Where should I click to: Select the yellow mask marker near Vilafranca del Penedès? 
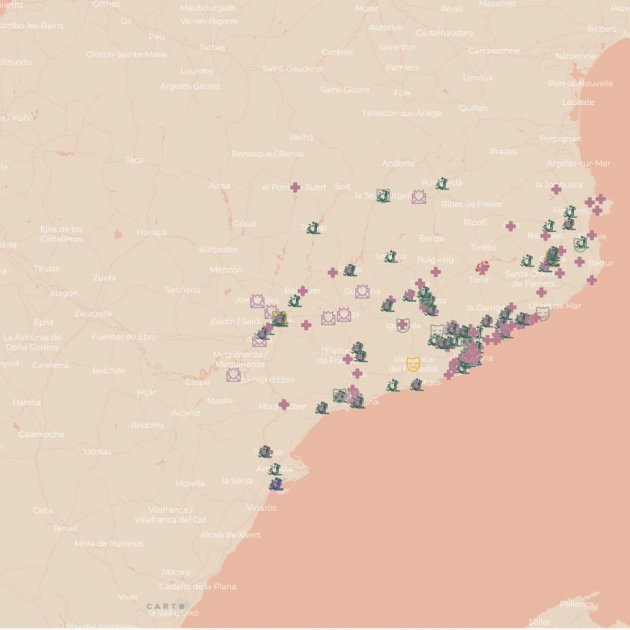(412, 364)
